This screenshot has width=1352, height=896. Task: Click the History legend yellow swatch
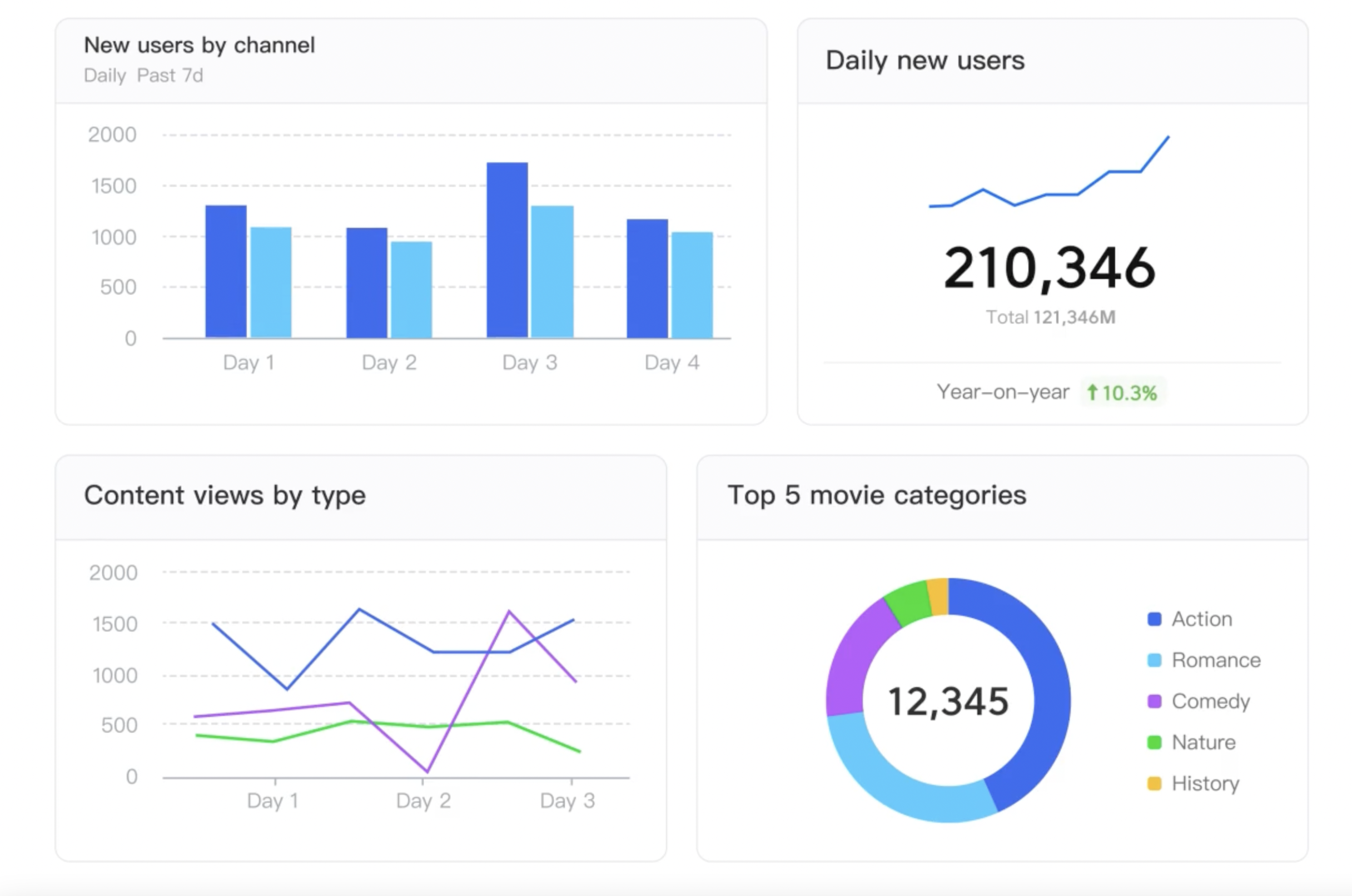pyautogui.click(x=1154, y=783)
